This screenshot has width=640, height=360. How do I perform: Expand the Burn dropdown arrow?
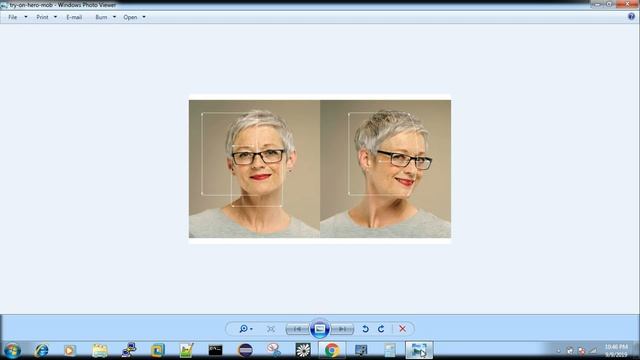click(x=114, y=17)
